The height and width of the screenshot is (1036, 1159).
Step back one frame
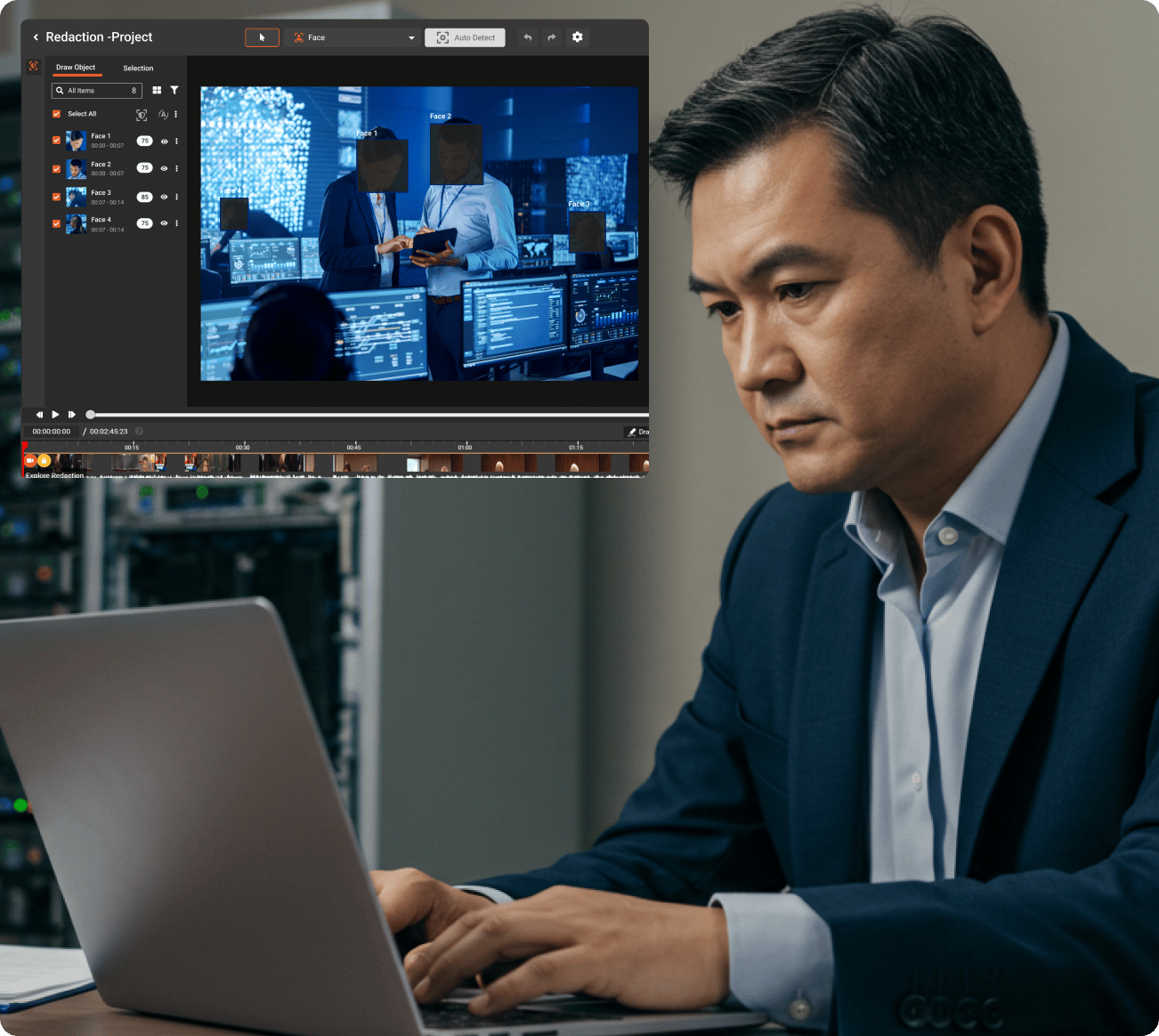click(x=39, y=415)
